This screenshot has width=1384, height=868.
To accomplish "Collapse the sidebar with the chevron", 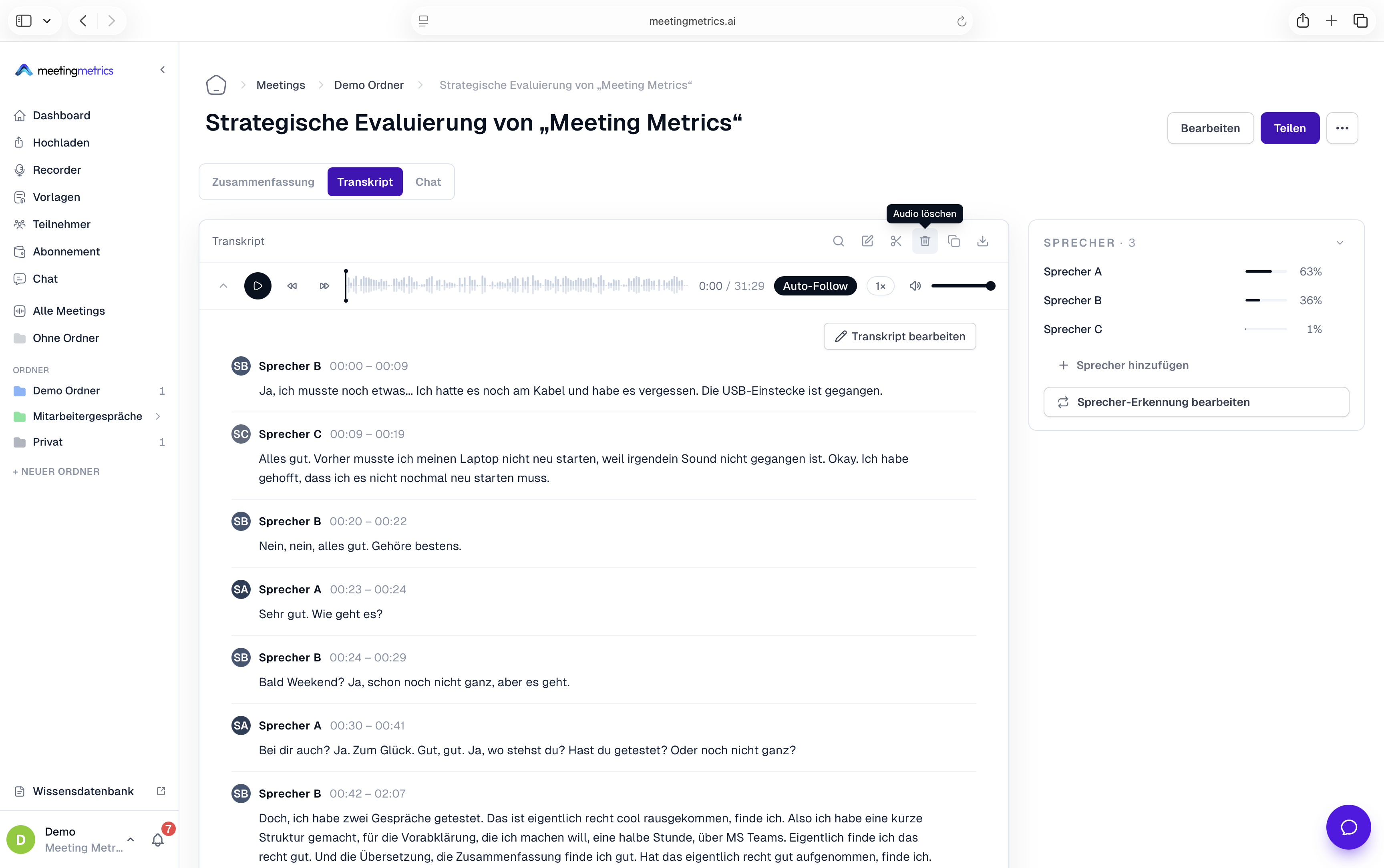I will (x=163, y=70).
